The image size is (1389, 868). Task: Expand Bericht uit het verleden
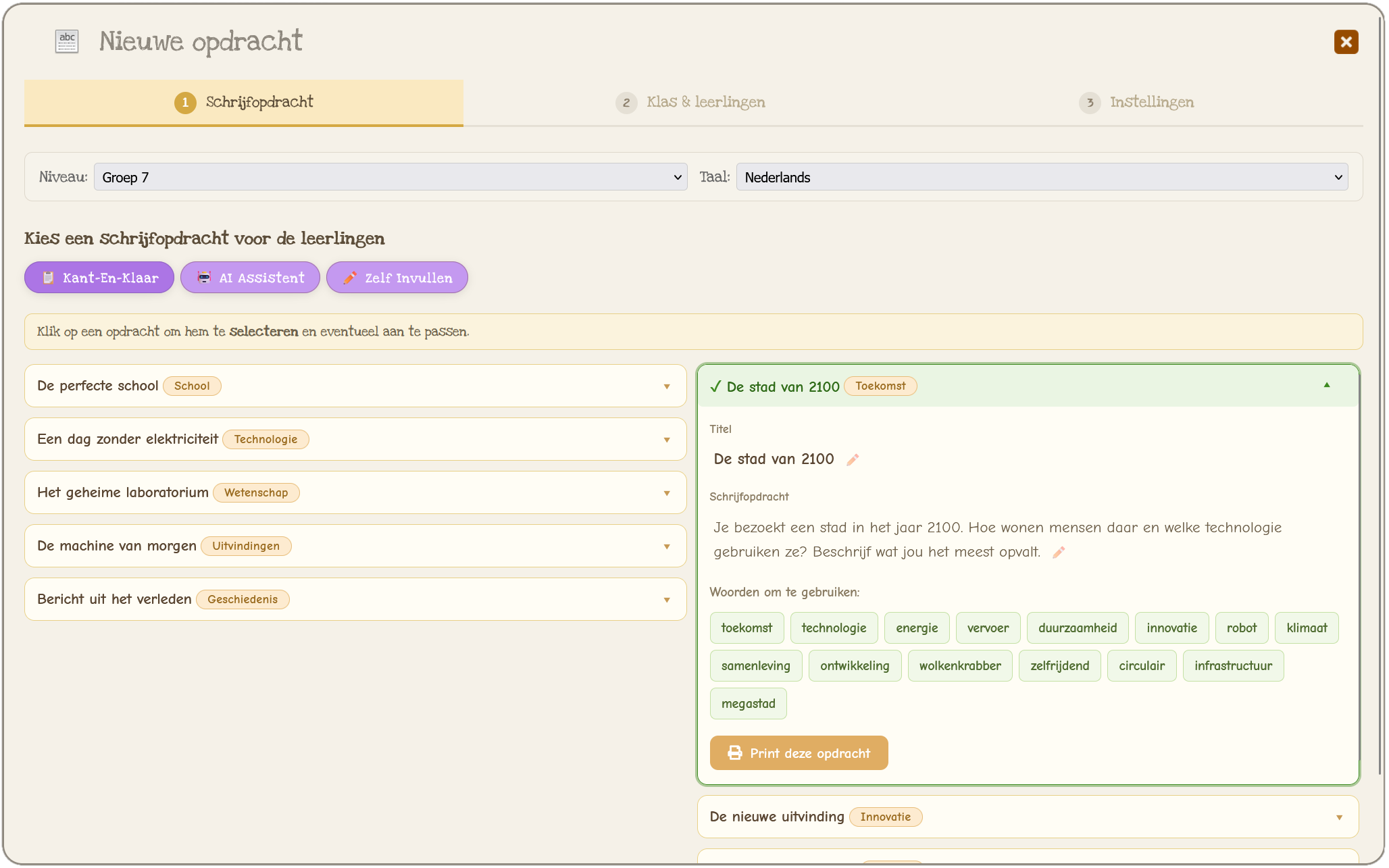pyautogui.click(x=355, y=599)
